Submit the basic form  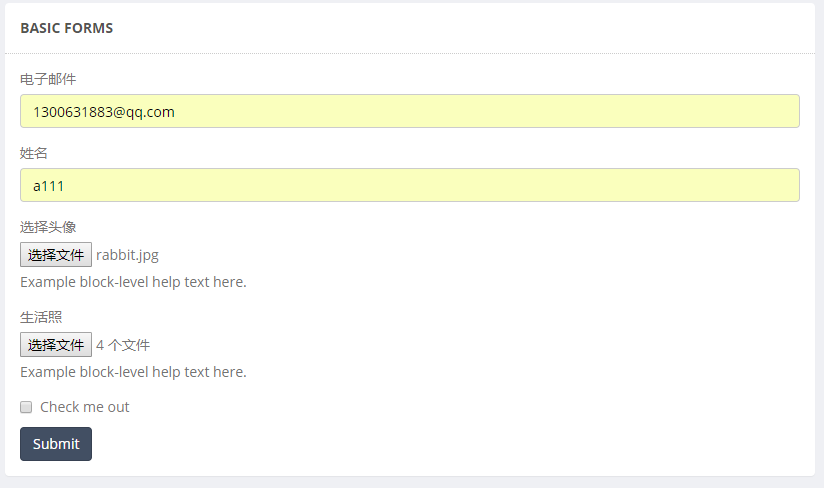(x=56, y=444)
